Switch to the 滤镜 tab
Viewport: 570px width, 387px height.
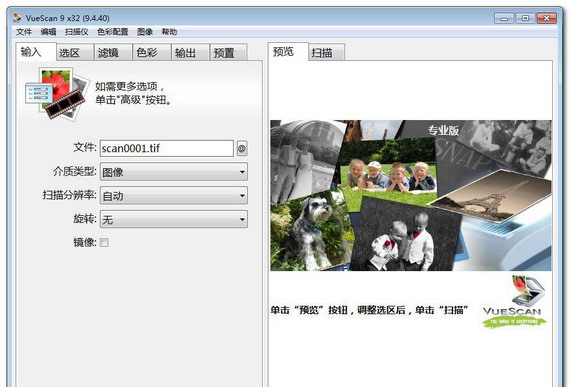[114, 53]
